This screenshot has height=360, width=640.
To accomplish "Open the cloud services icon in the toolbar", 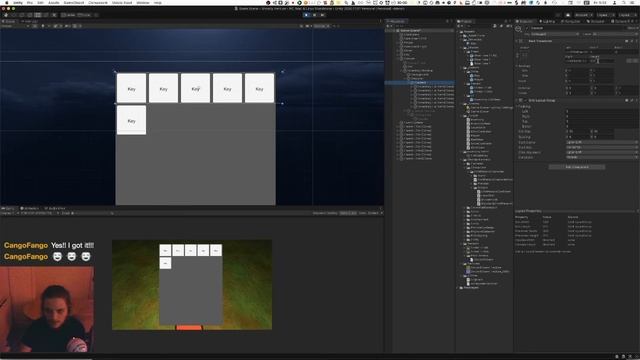I will tap(568, 15).
